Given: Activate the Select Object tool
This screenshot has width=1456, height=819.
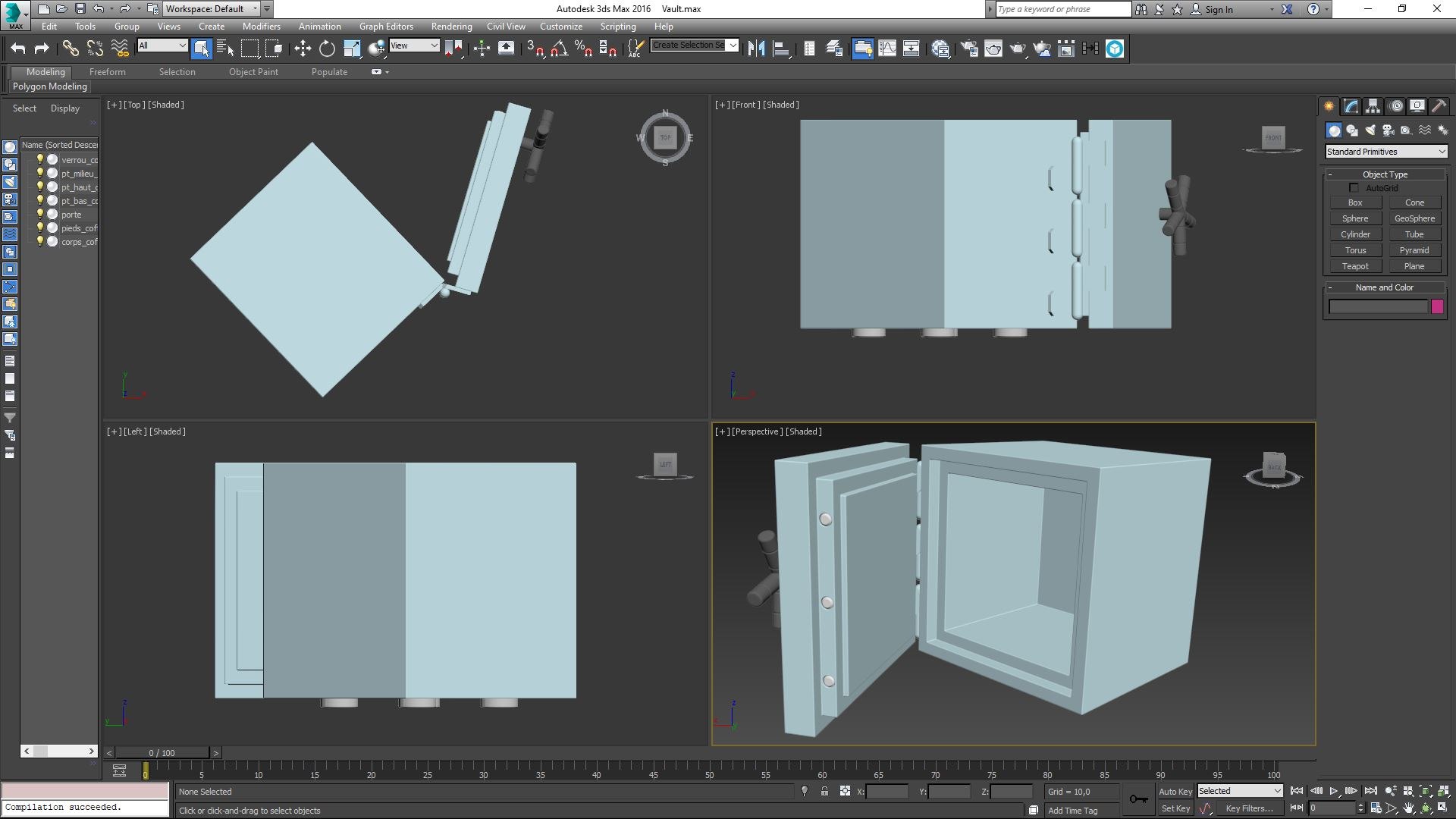Looking at the screenshot, I should [x=201, y=49].
